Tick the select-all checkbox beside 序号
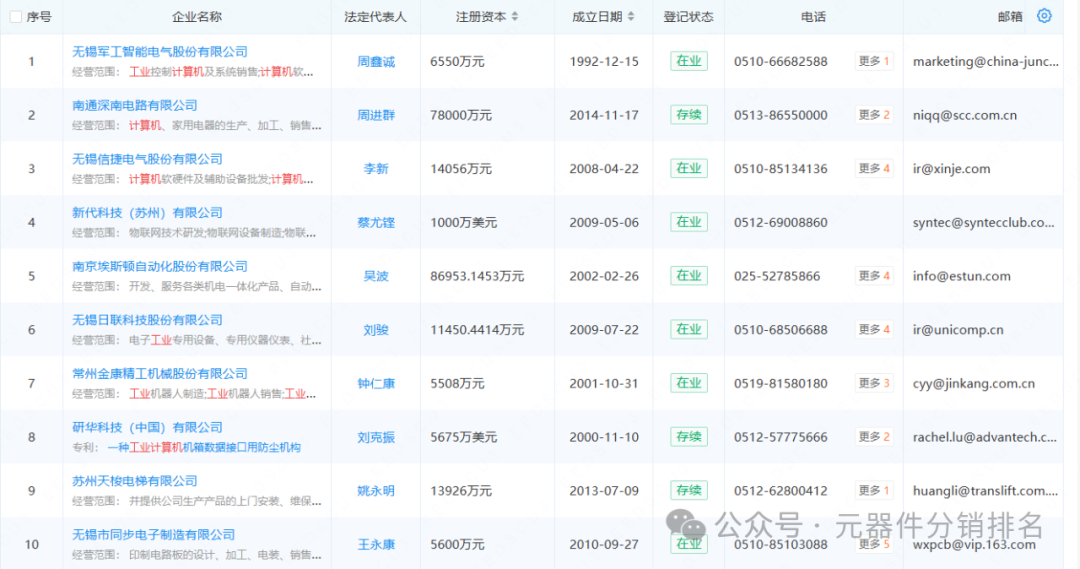The height and width of the screenshot is (569, 1080). coord(16,17)
